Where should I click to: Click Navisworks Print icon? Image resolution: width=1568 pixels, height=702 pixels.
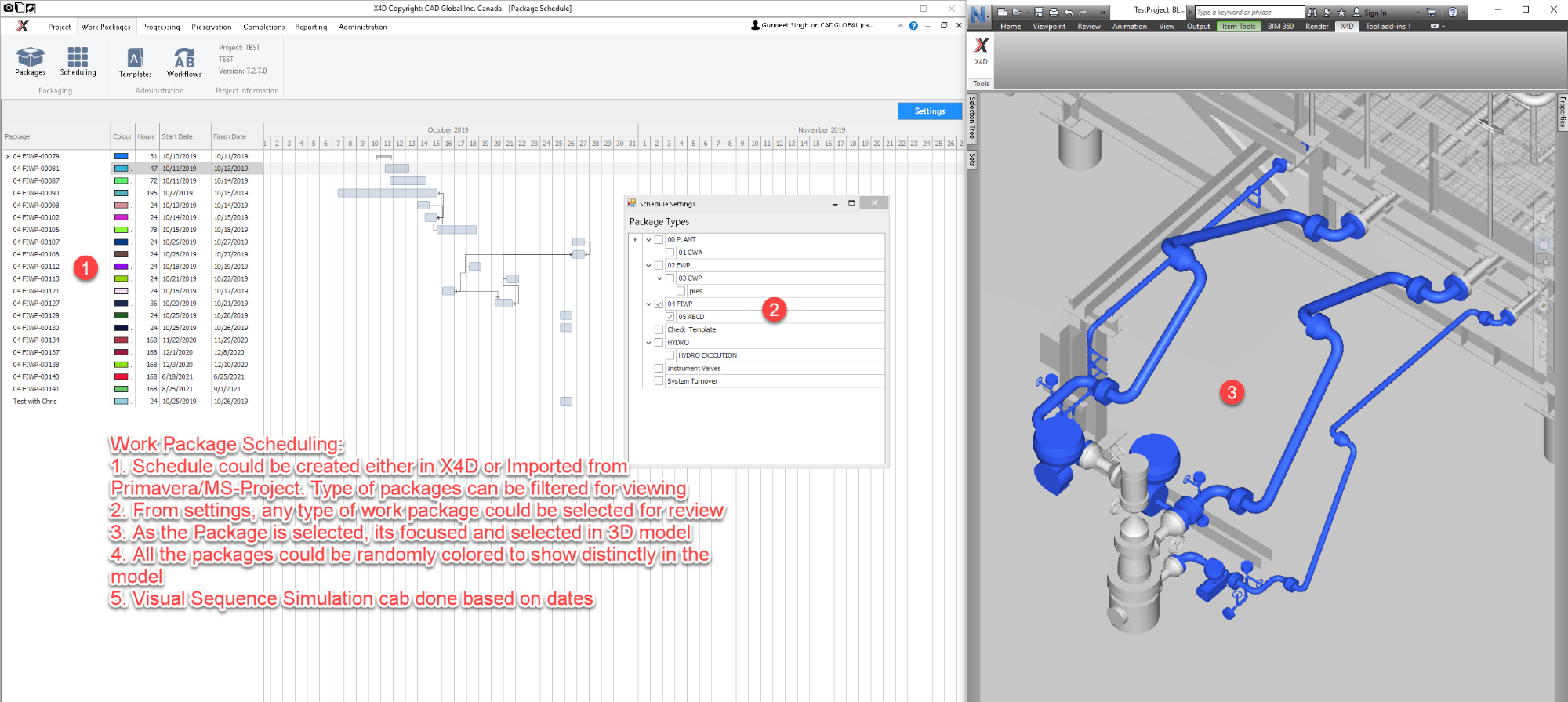1054,13
